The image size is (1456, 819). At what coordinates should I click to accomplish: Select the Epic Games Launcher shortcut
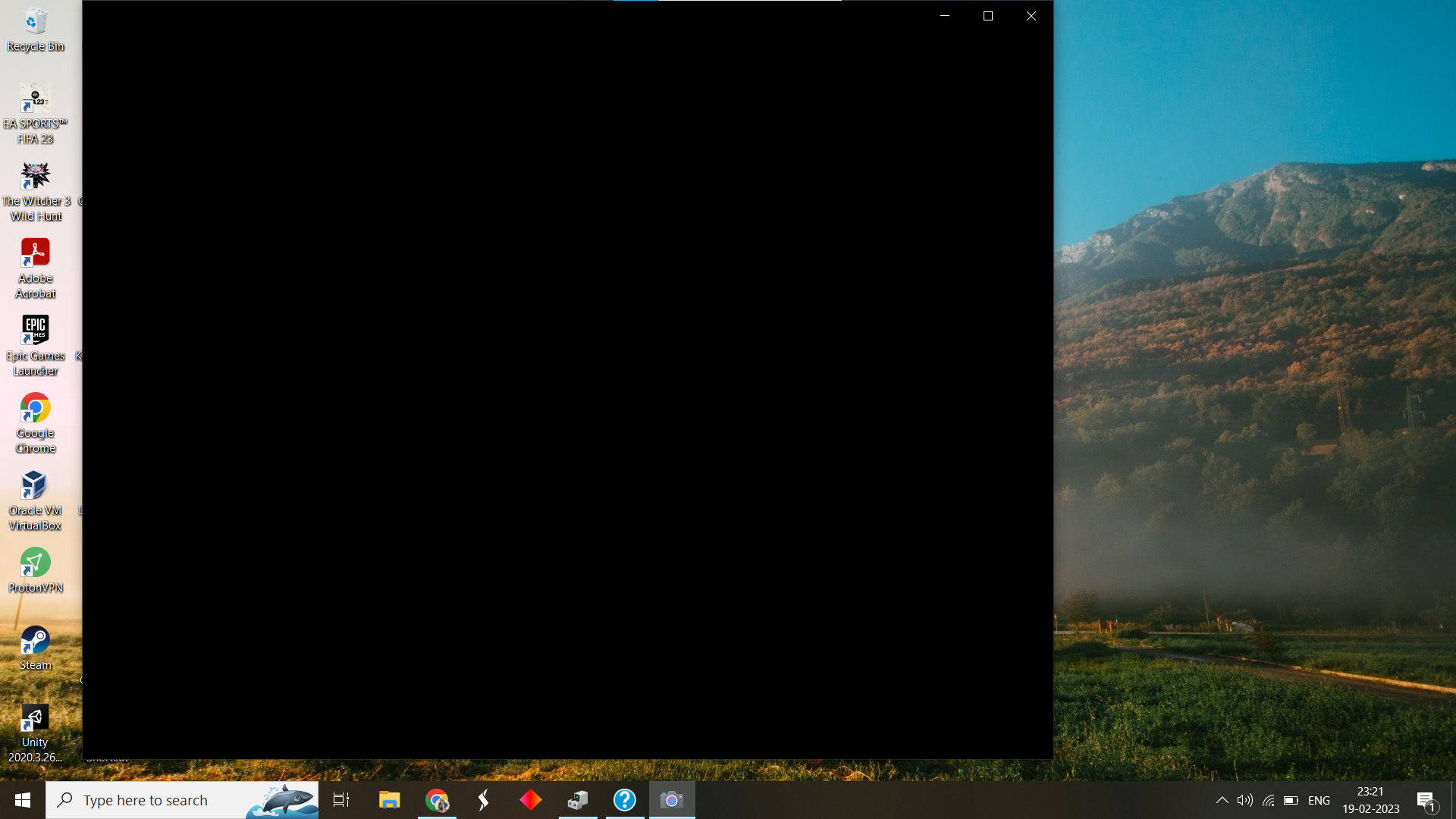pos(35,345)
